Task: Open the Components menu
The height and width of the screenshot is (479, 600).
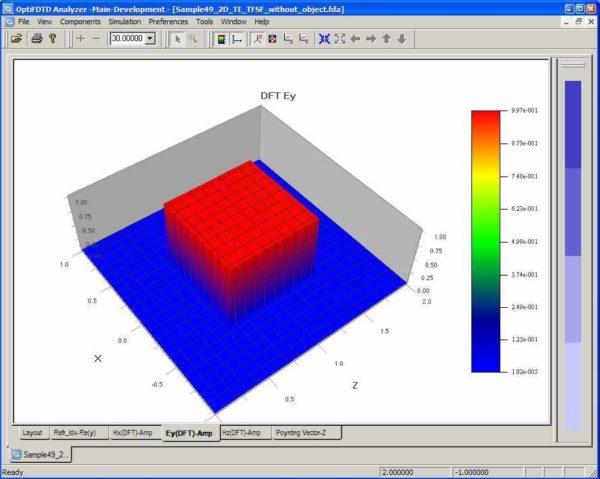Action: tap(79, 21)
